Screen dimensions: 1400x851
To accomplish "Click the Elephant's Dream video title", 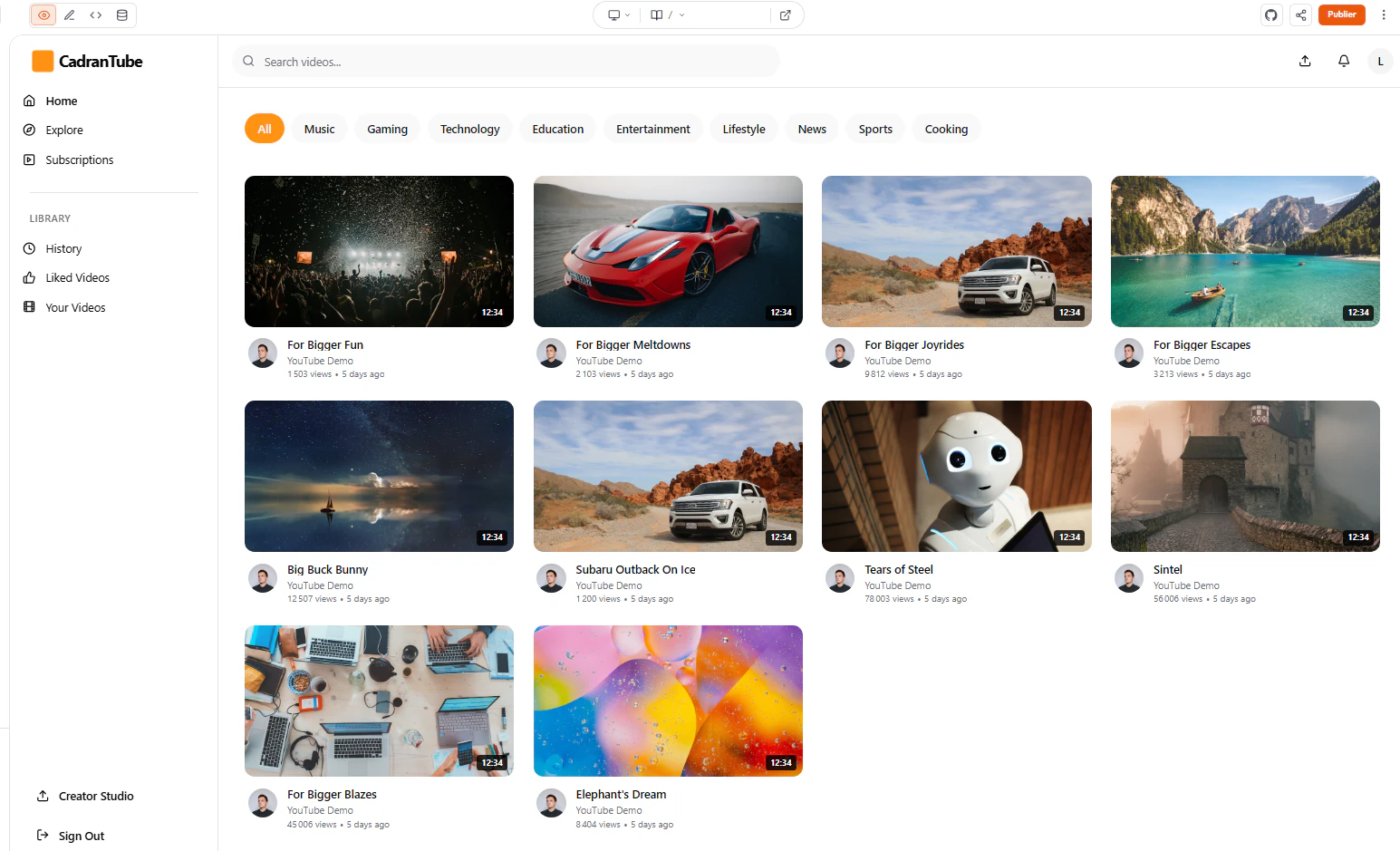I will coord(621,795).
